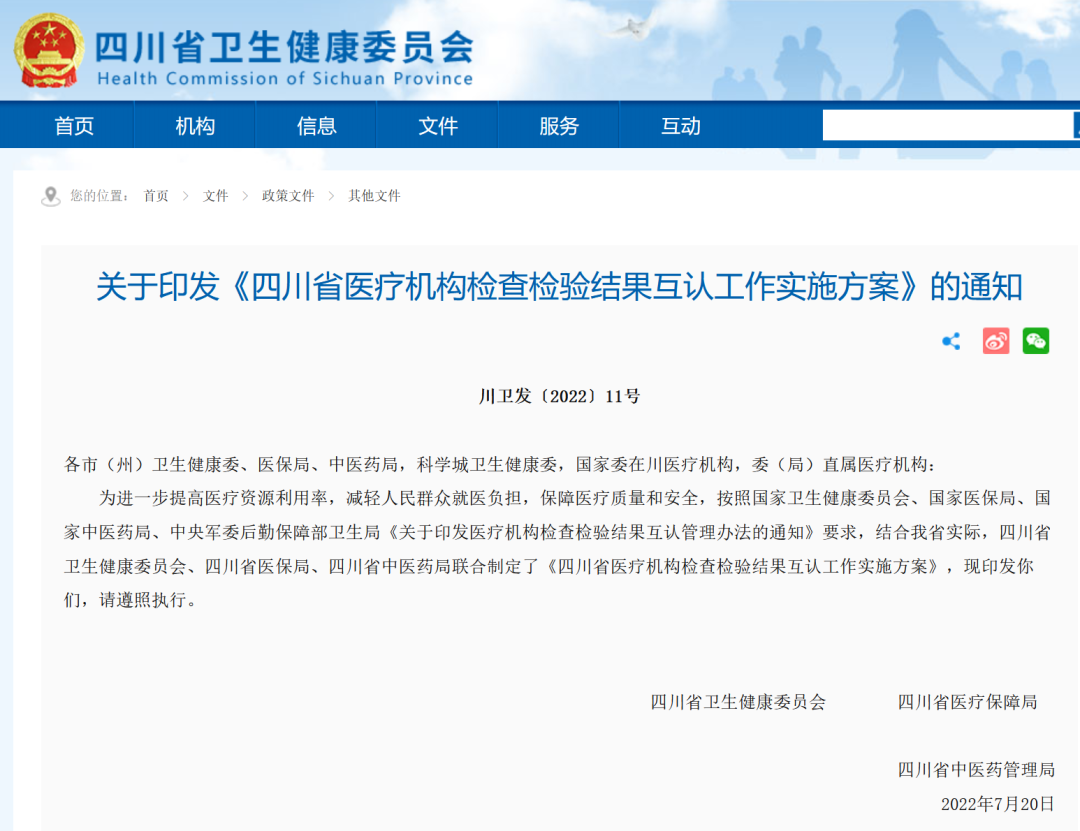Open the 互动 navigation menu item
1080x831 pixels.
point(681,125)
